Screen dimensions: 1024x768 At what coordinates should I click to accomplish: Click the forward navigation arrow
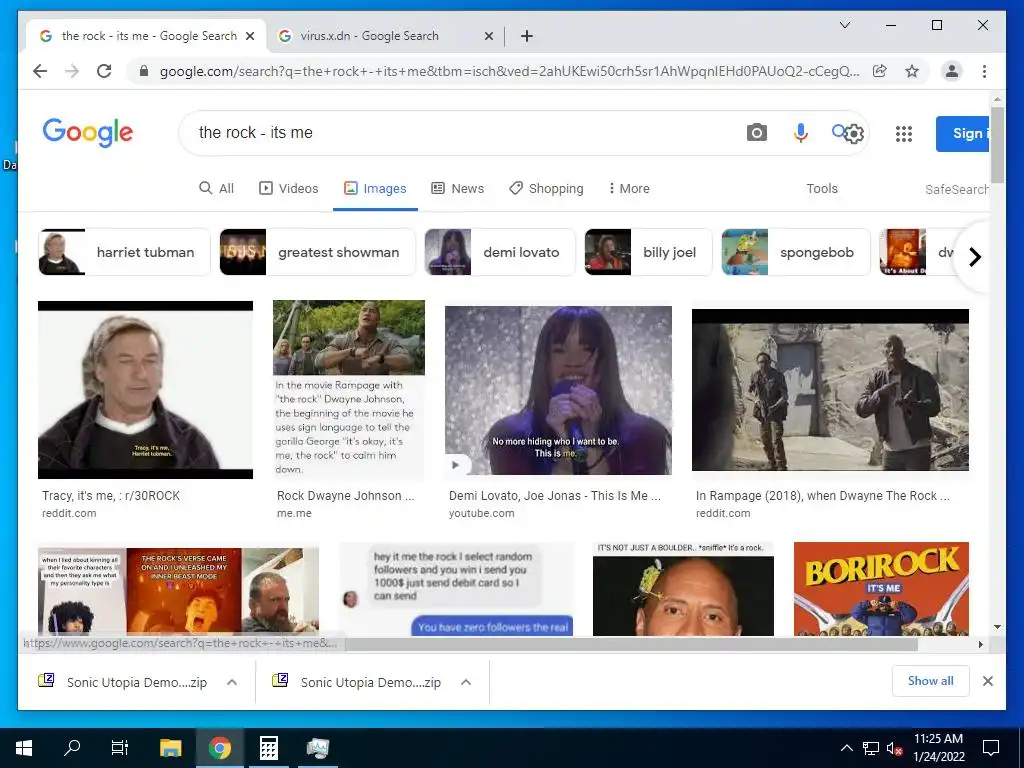pyautogui.click(x=72, y=71)
